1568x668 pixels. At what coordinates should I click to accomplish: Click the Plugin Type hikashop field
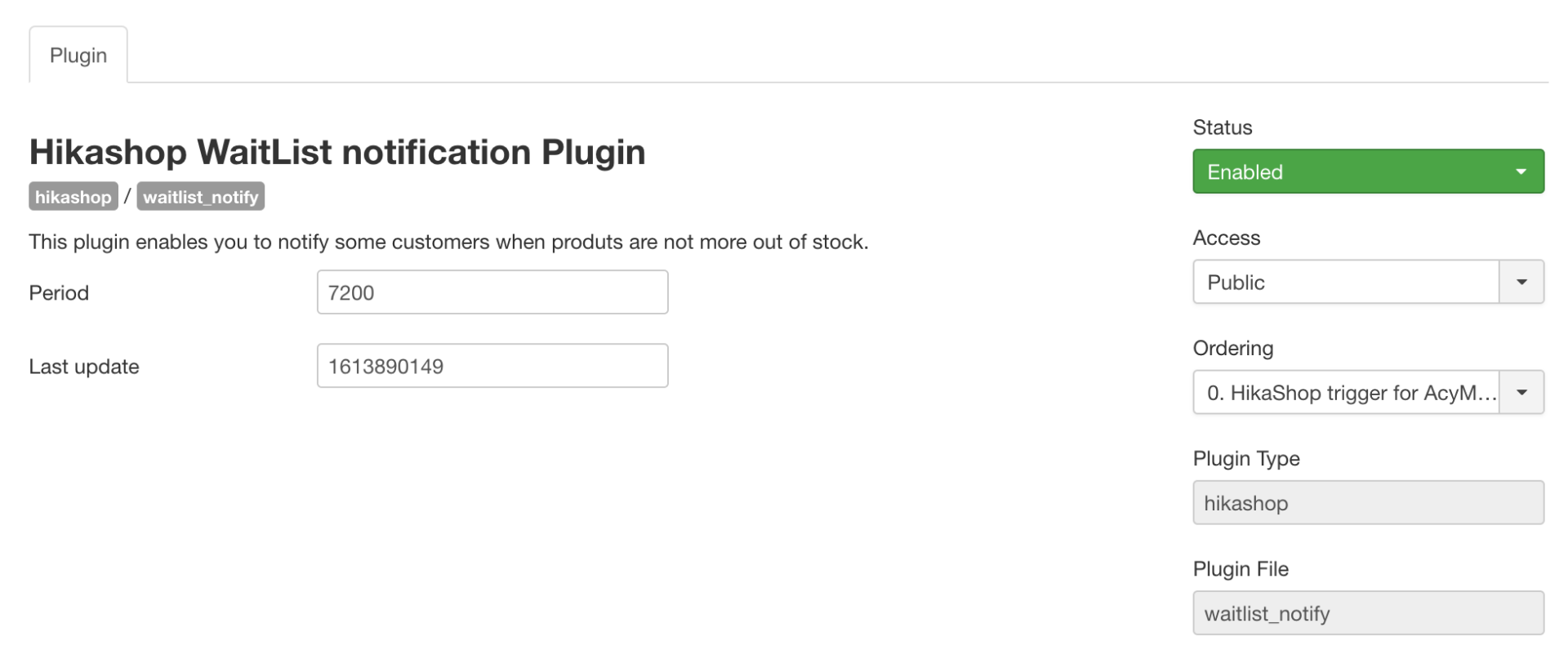click(x=1368, y=502)
